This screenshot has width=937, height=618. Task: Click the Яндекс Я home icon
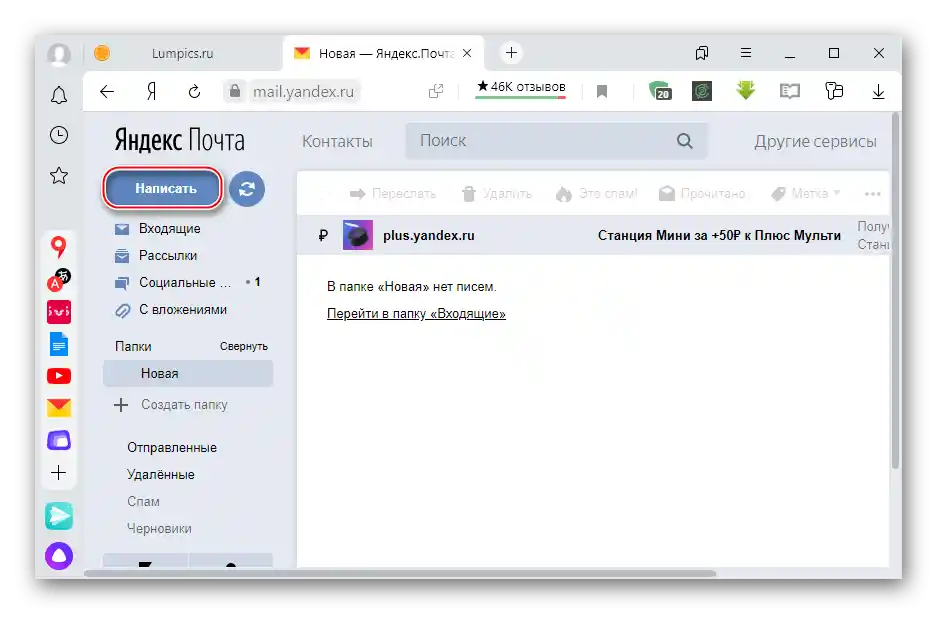click(152, 91)
